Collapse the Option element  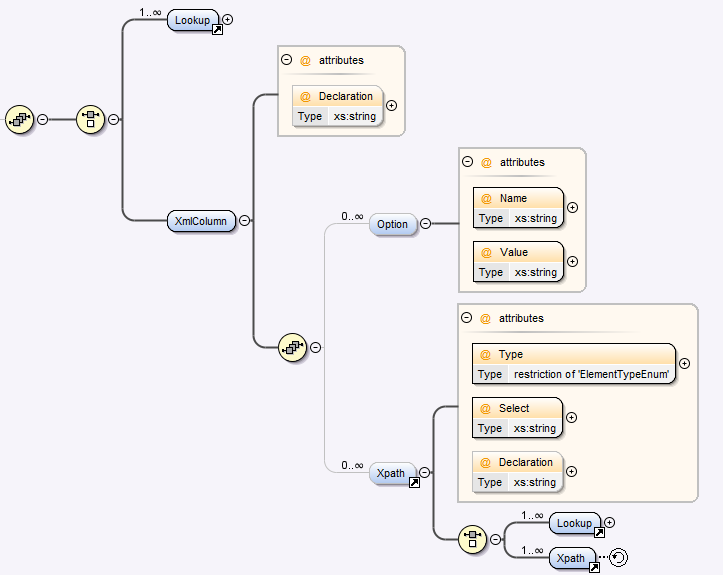(426, 224)
